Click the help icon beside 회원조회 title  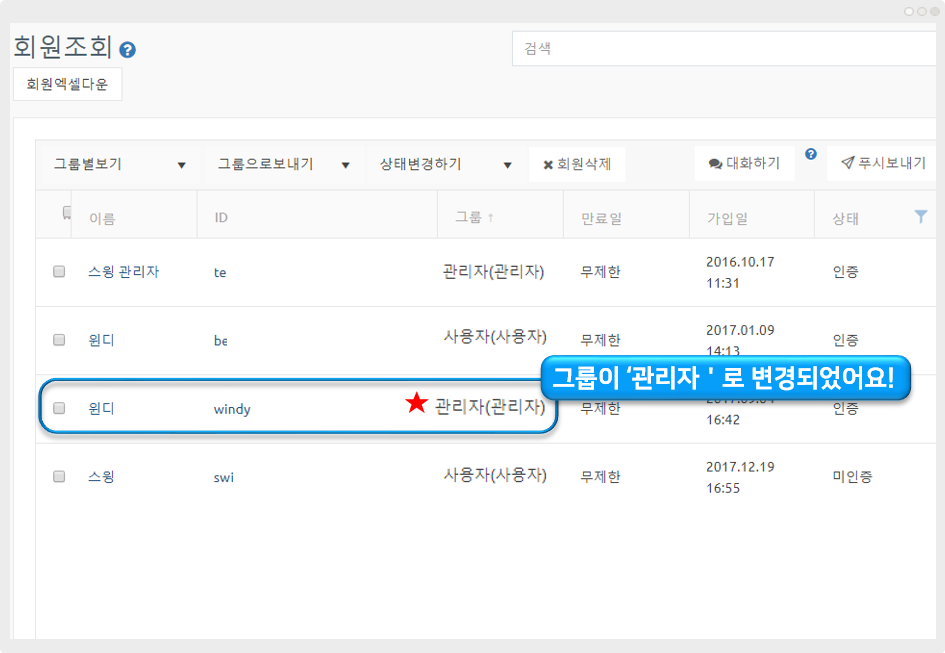tap(127, 49)
